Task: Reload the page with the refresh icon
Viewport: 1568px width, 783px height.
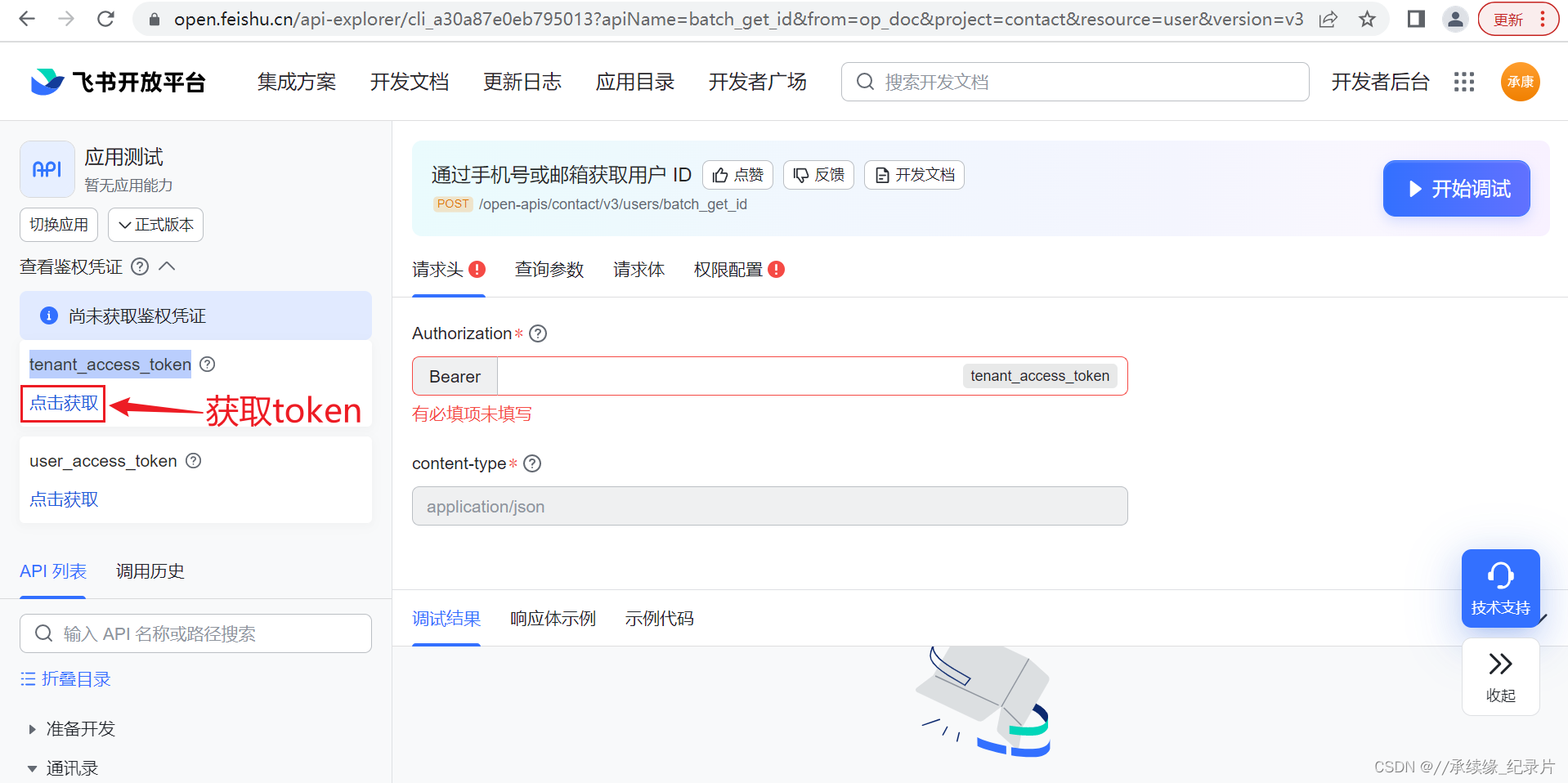Action: click(x=105, y=19)
